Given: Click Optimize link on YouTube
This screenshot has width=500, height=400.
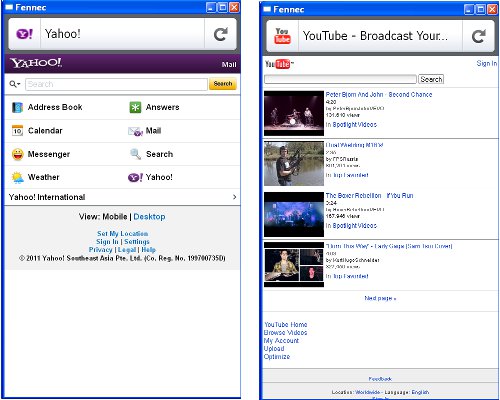Looking at the screenshot, I should point(277,357).
